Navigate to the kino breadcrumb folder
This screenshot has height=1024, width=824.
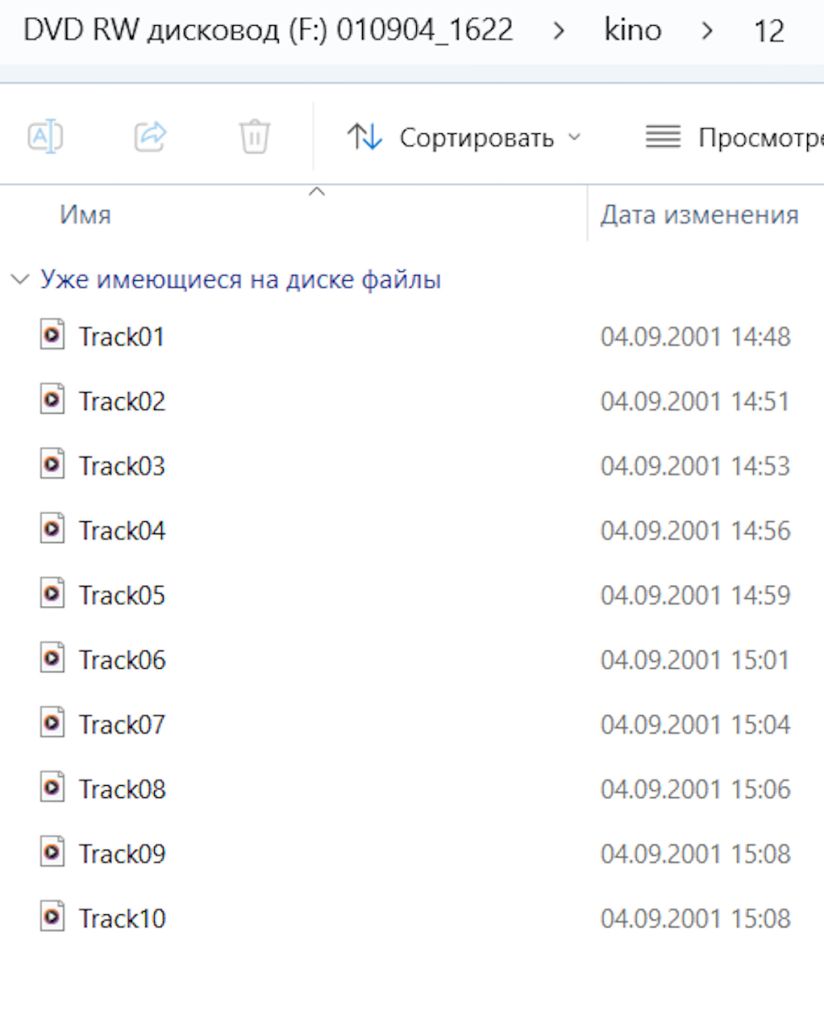633,30
